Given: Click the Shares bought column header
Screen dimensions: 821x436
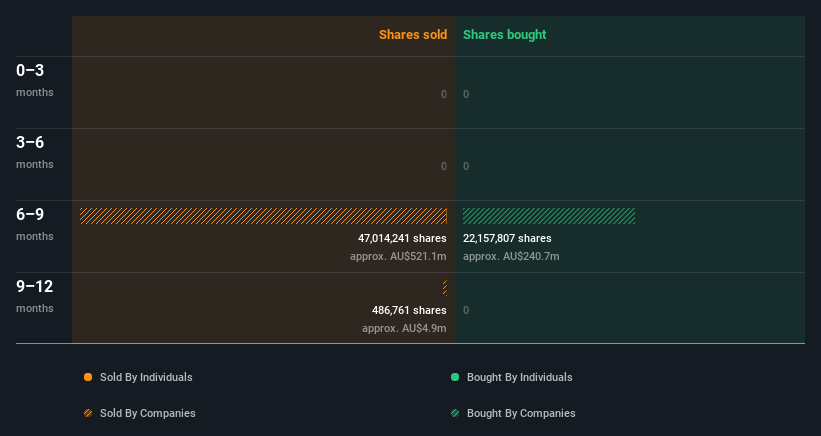Looking at the screenshot, I should (505, 35).
